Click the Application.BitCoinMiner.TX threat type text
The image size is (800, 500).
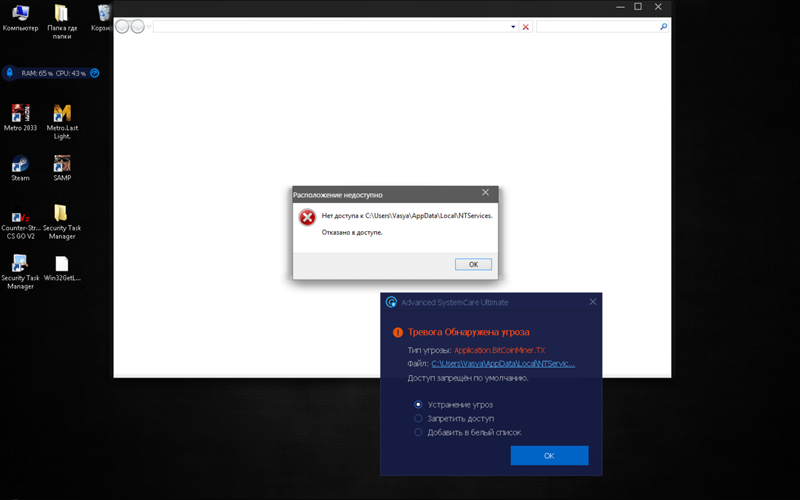click(499, 350)
